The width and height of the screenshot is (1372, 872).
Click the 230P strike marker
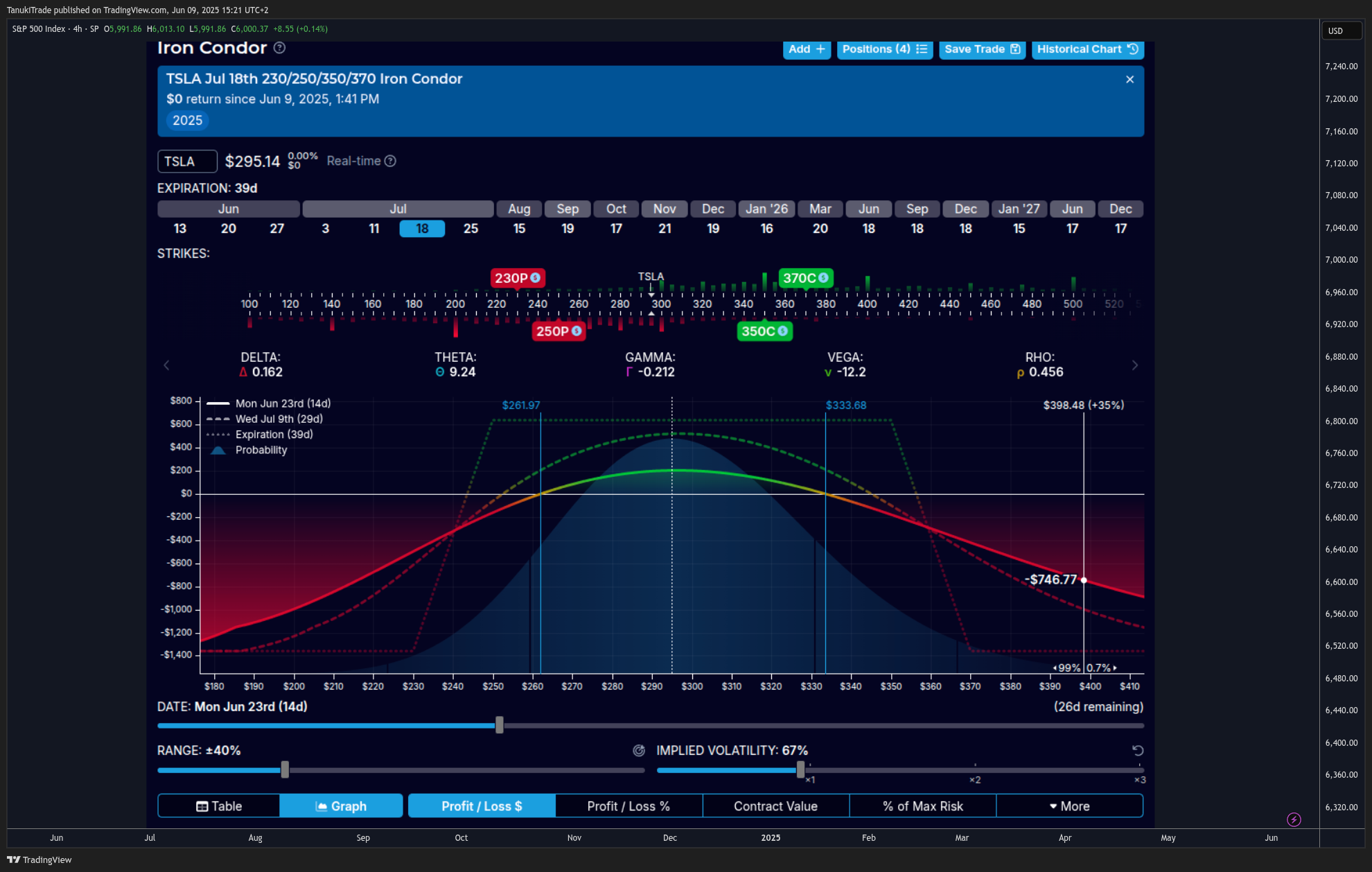tap(517, 278)
